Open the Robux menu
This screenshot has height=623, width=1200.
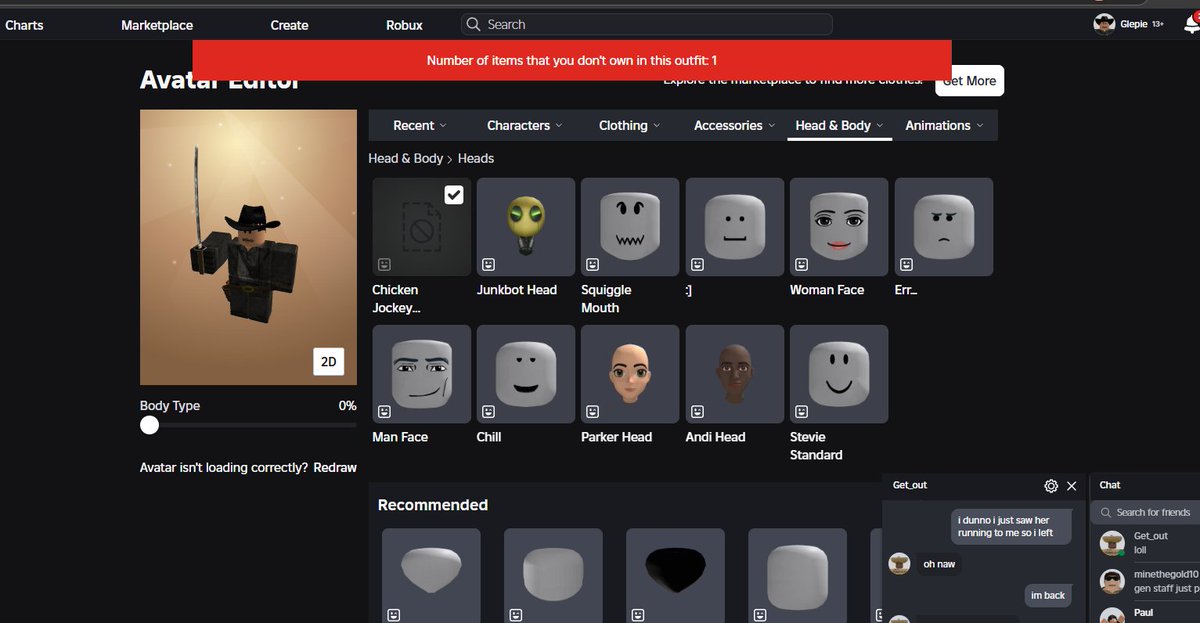404,25
